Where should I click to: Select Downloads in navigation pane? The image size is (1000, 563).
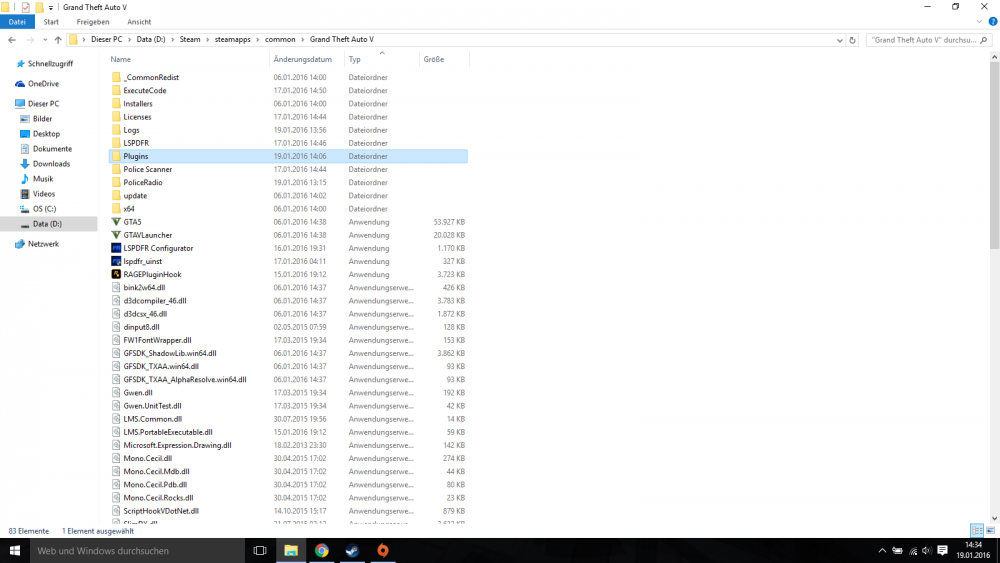coord(52,164)
